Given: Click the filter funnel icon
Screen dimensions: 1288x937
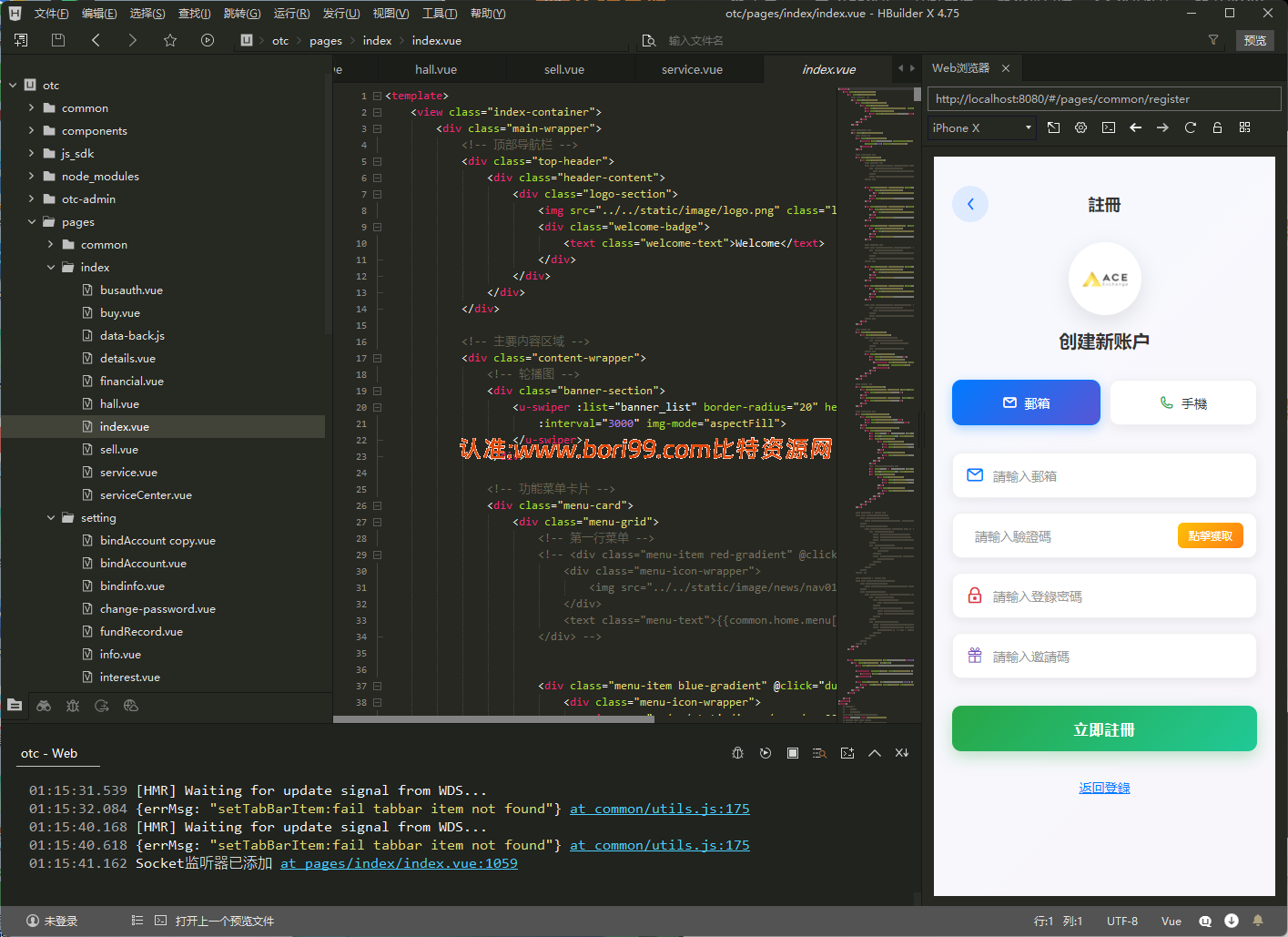Looking at the screenshot, I should [x=1213, y=40].
